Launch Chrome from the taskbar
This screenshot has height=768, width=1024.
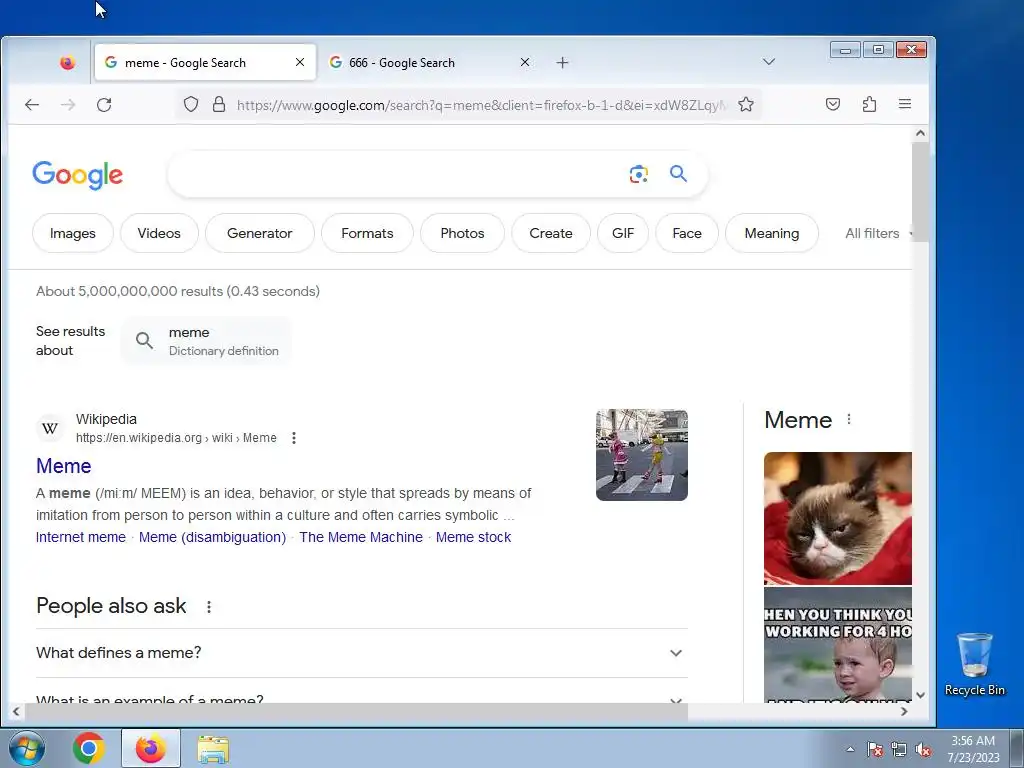click(x=89, y=748)
